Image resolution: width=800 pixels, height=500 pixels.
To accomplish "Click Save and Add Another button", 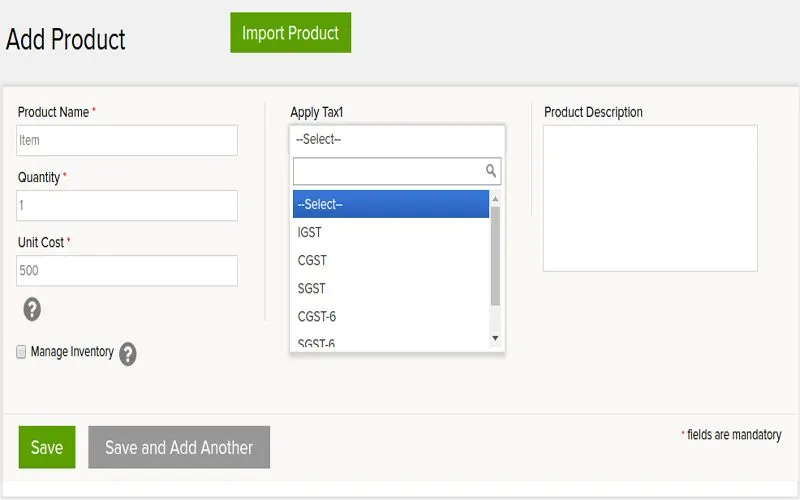I will [179, 447].
